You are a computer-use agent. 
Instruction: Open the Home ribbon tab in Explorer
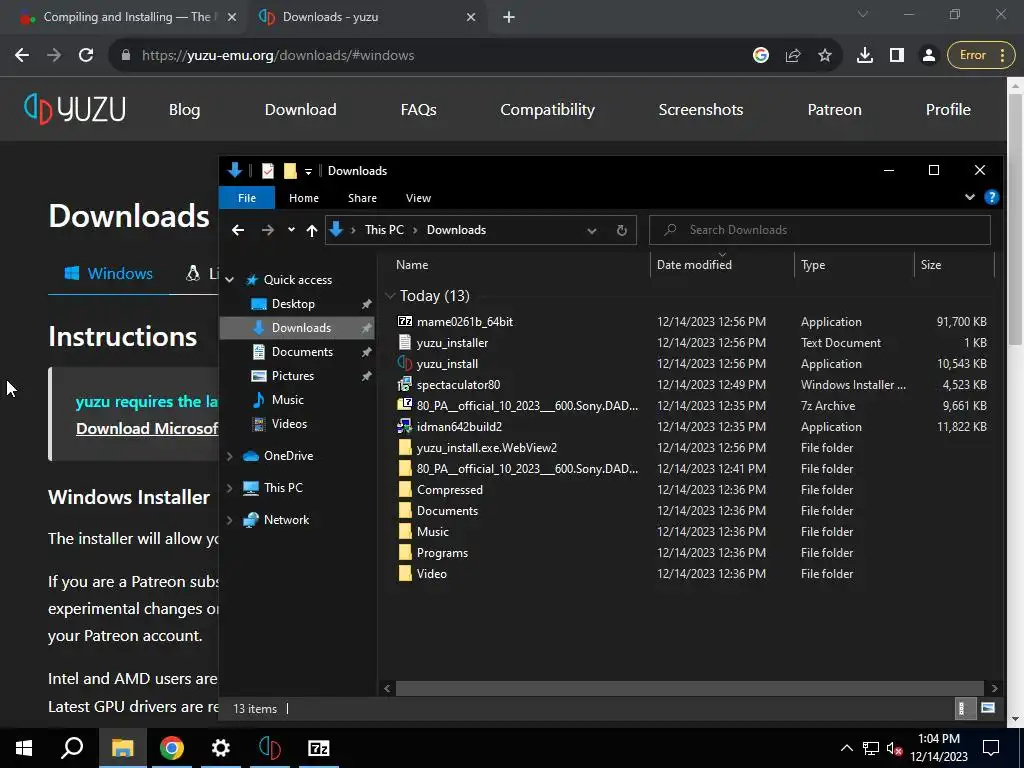point(304,198)
